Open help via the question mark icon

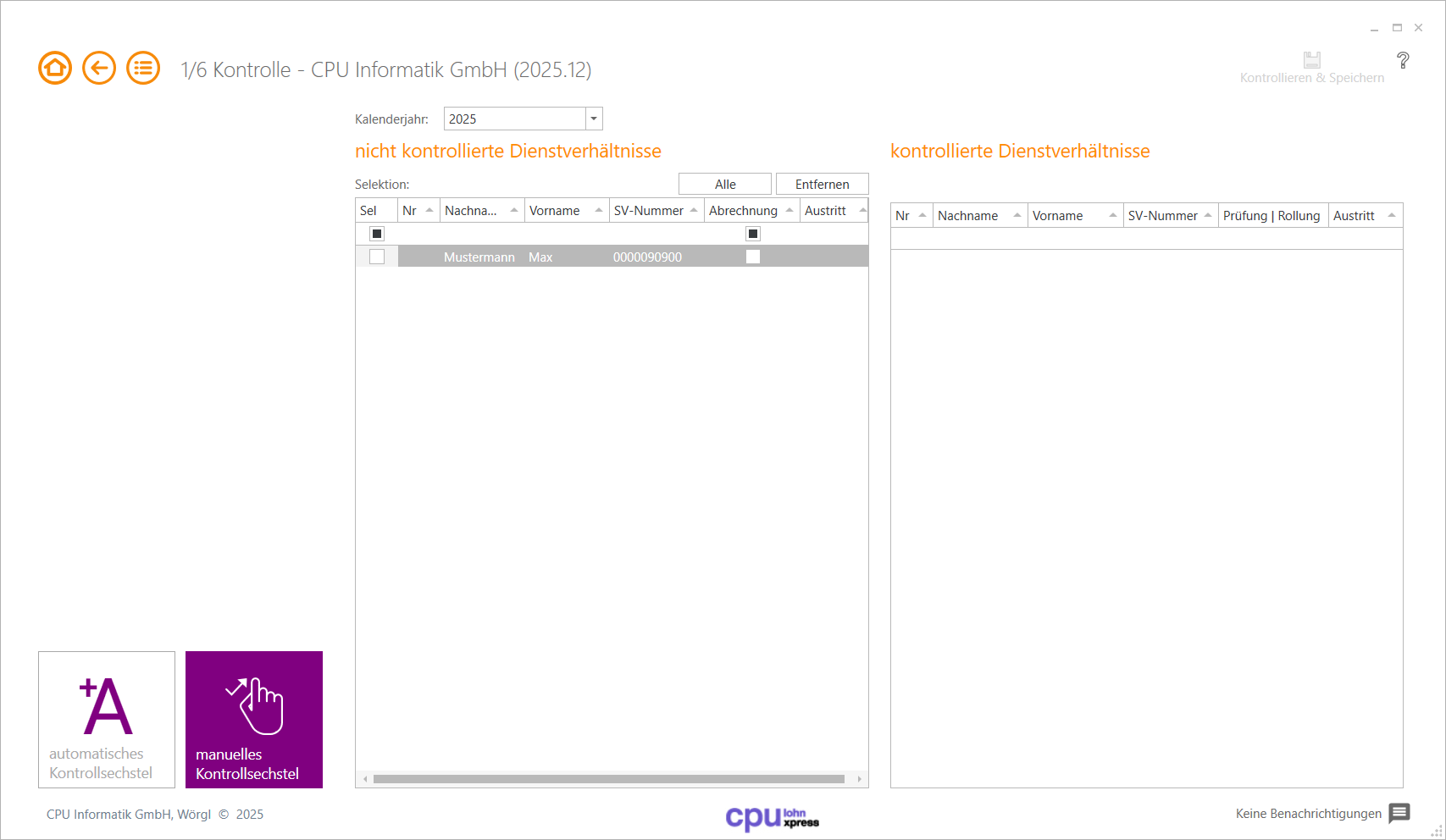tap(1404, 61)
